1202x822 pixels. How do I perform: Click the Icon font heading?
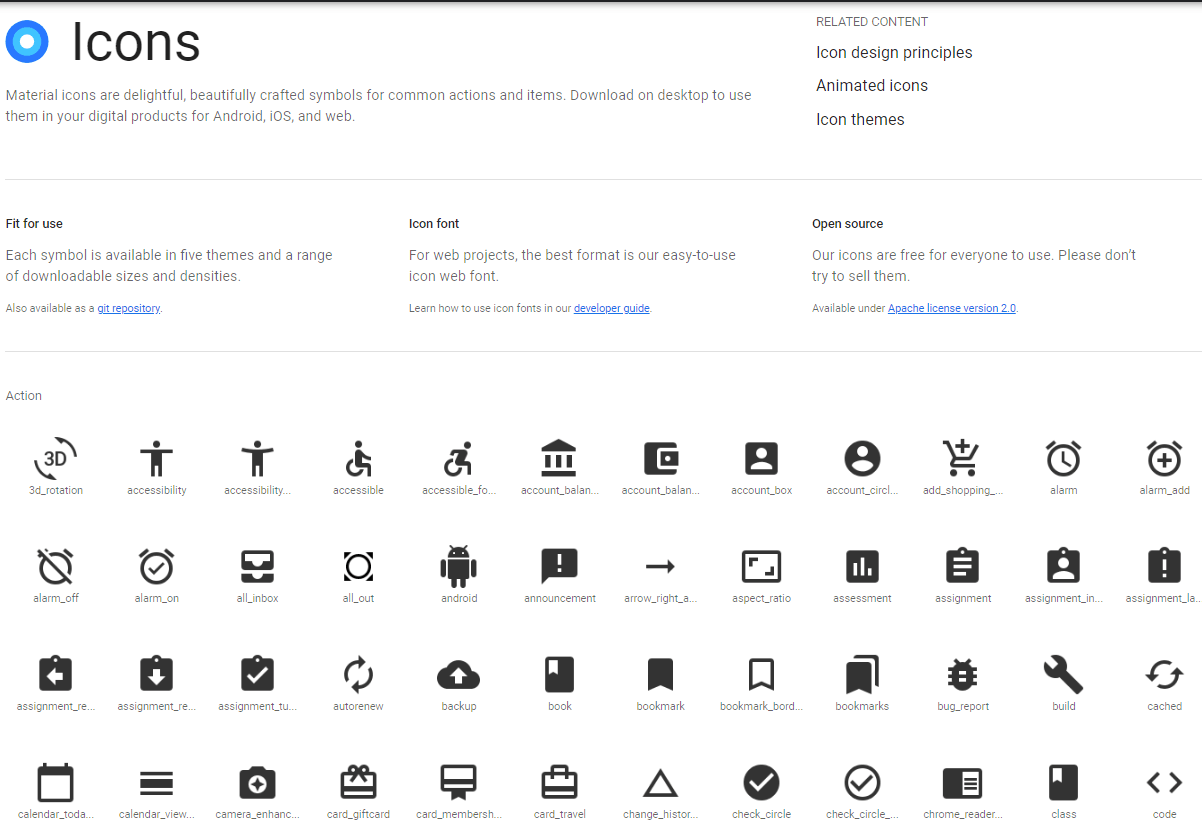434,223
